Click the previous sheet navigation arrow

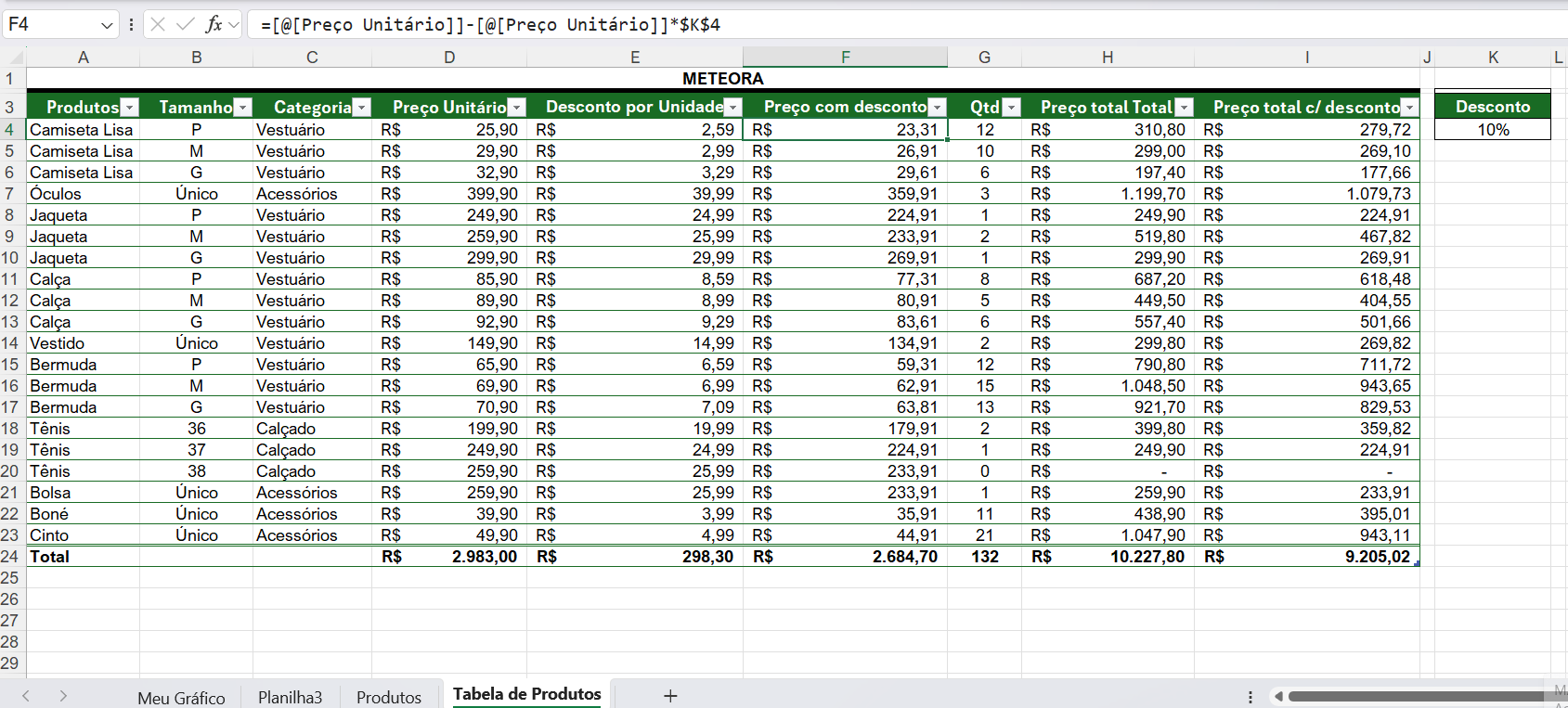click(26, 696)
